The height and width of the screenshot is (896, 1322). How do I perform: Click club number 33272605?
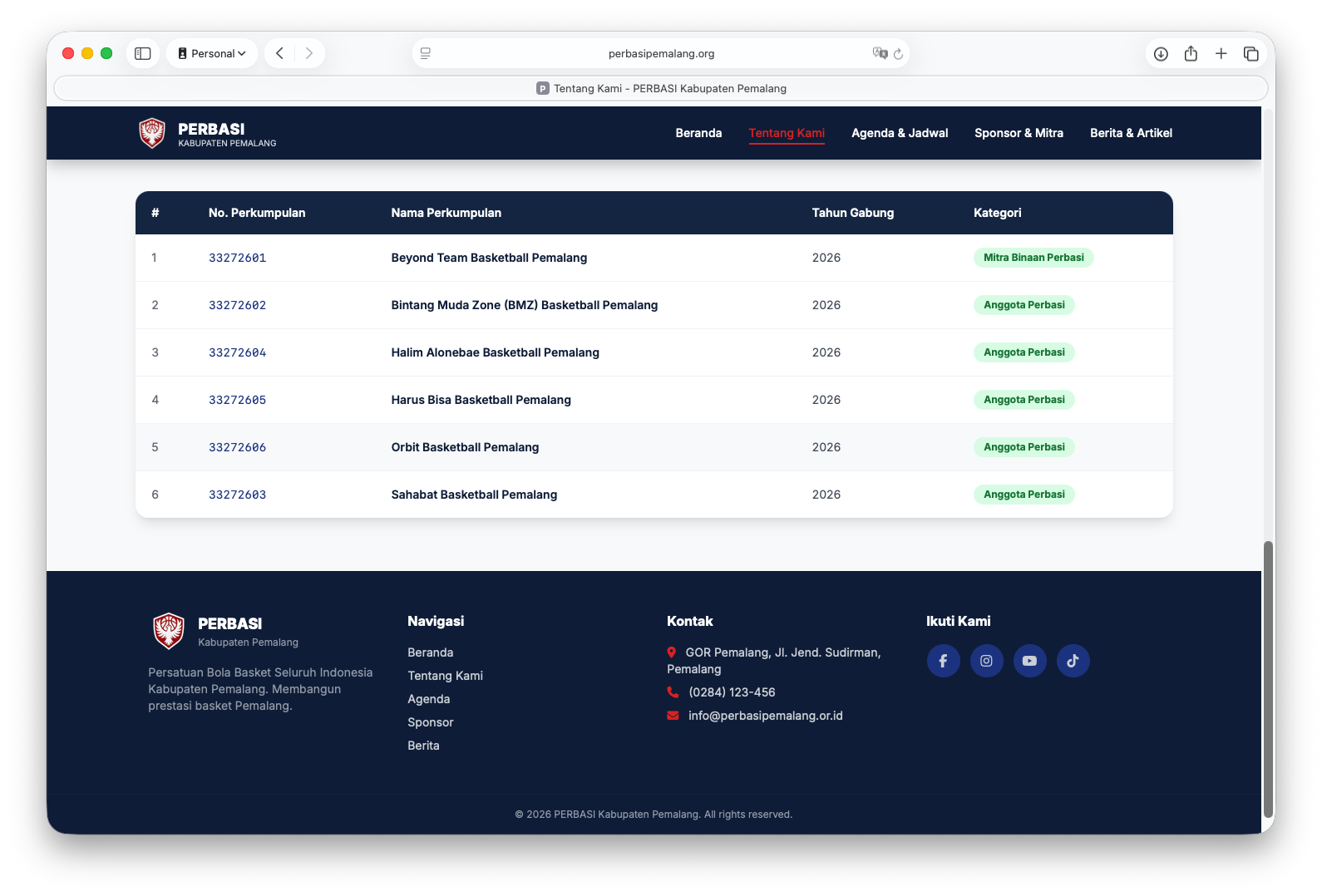click(x=237, y=400)
